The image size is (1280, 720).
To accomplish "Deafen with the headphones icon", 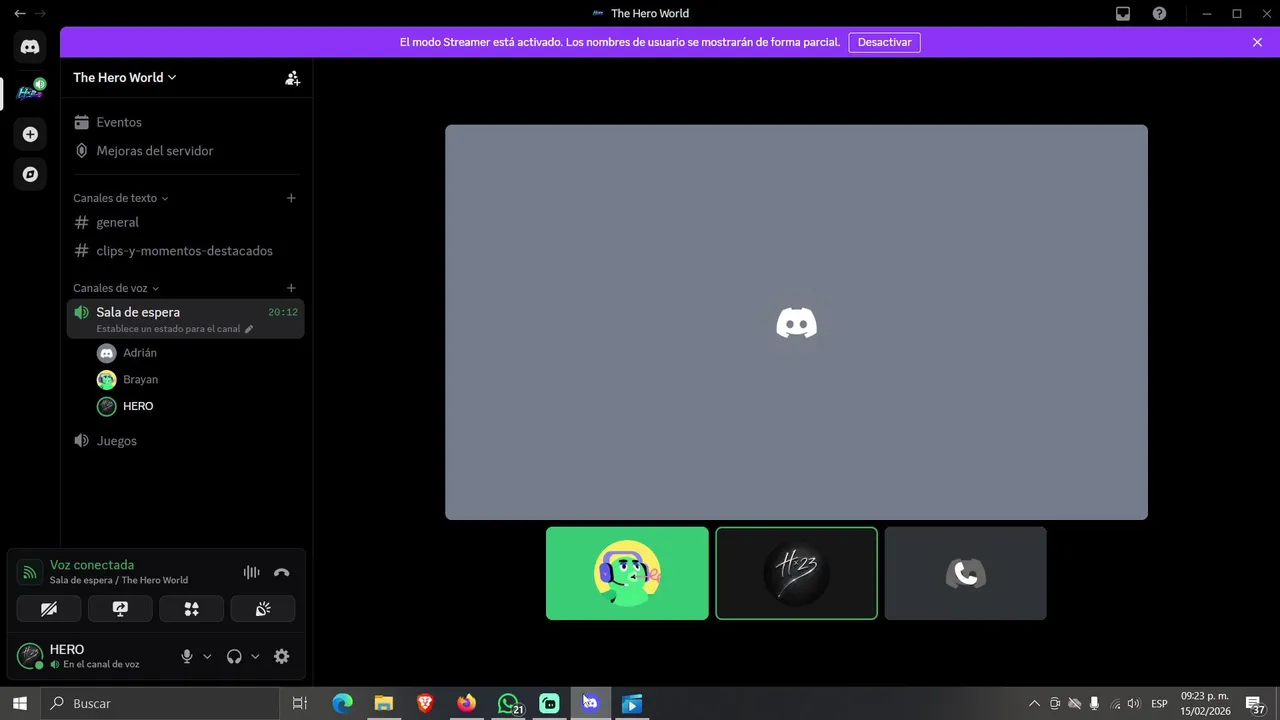I will click(234, 656).
